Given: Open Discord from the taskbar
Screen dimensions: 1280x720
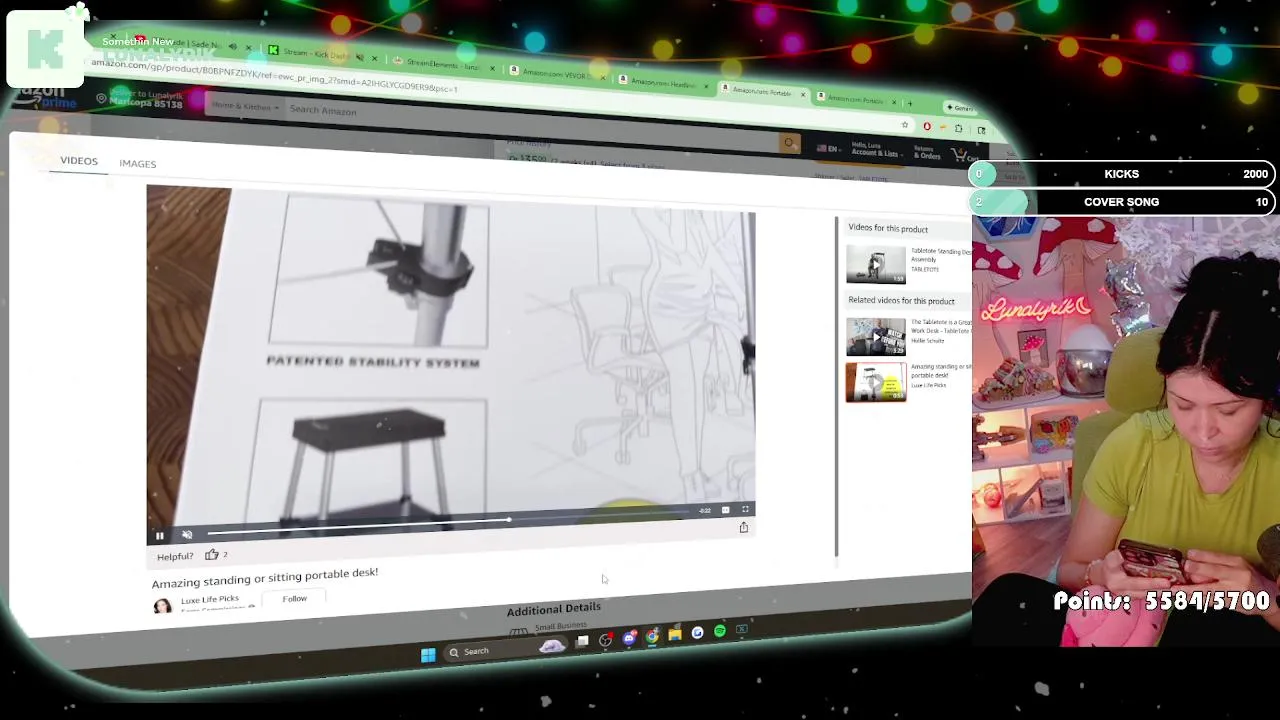Looking at the screenshot, I should [x=629, y=638].
